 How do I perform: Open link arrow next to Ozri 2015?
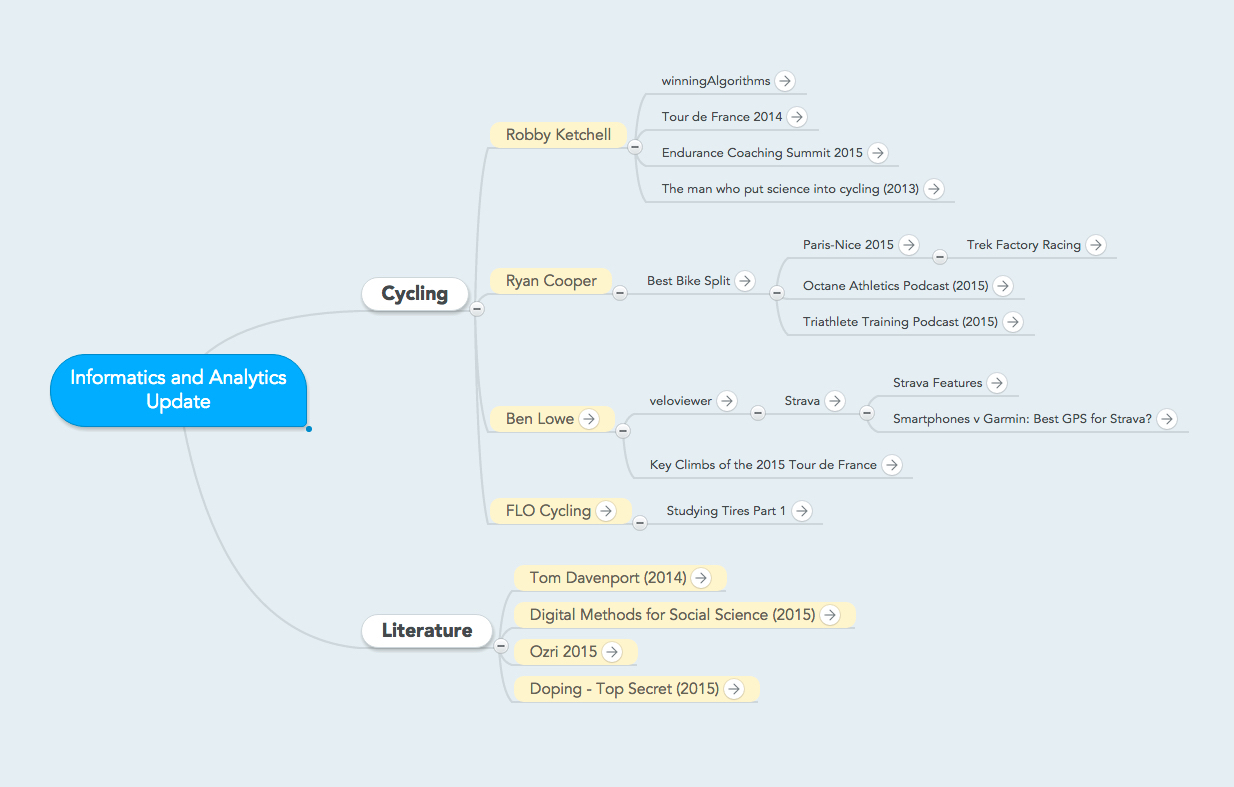pyautogui.click(x=612, y=652)
